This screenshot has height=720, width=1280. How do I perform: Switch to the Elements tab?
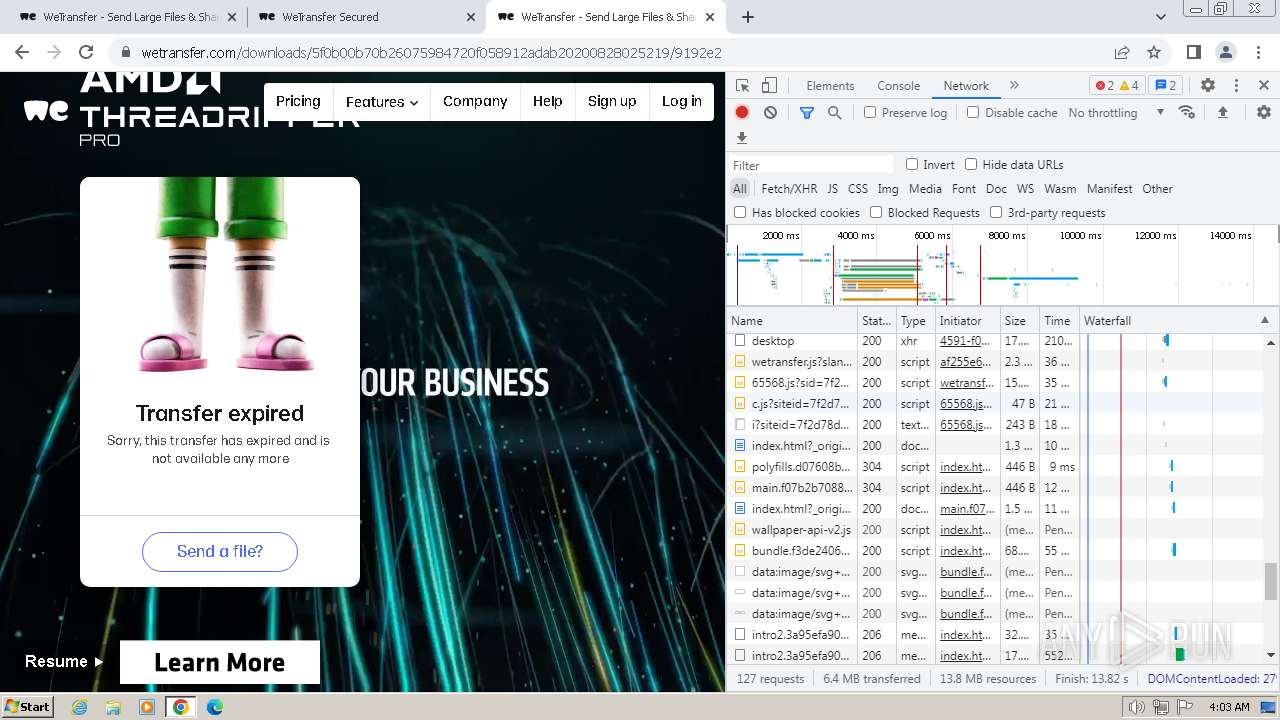(x=830, y=86)
